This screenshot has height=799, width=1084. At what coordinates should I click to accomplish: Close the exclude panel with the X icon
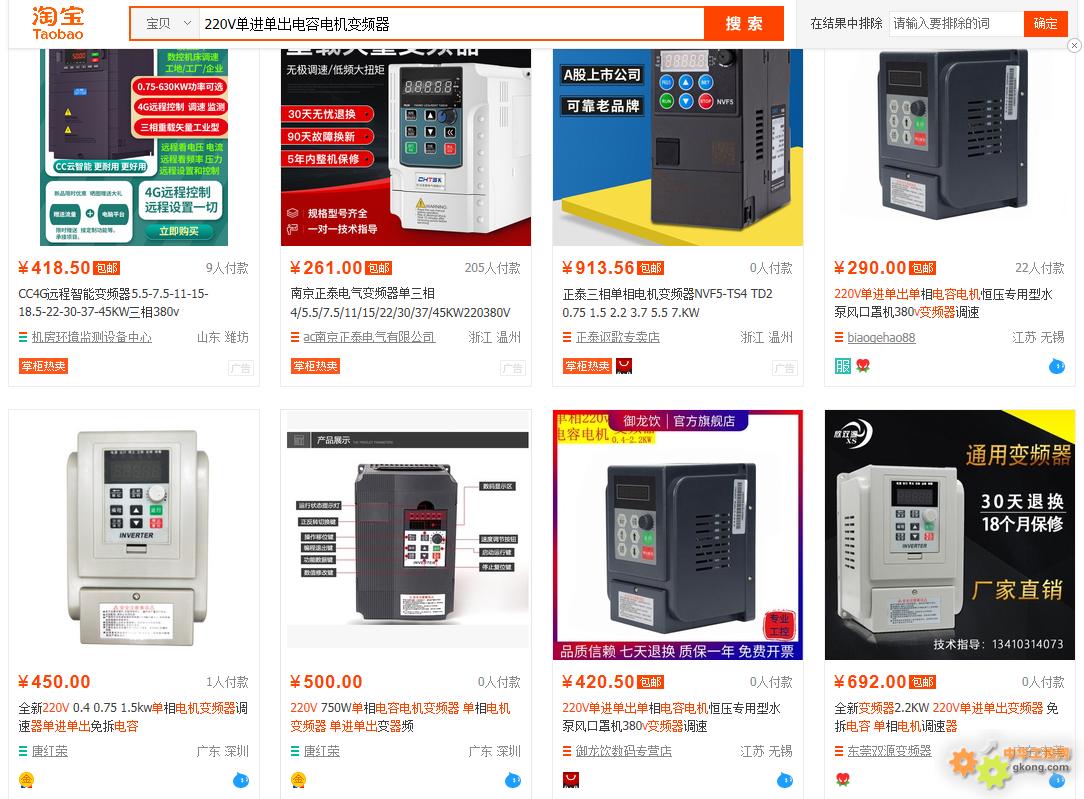(1074, 46)
